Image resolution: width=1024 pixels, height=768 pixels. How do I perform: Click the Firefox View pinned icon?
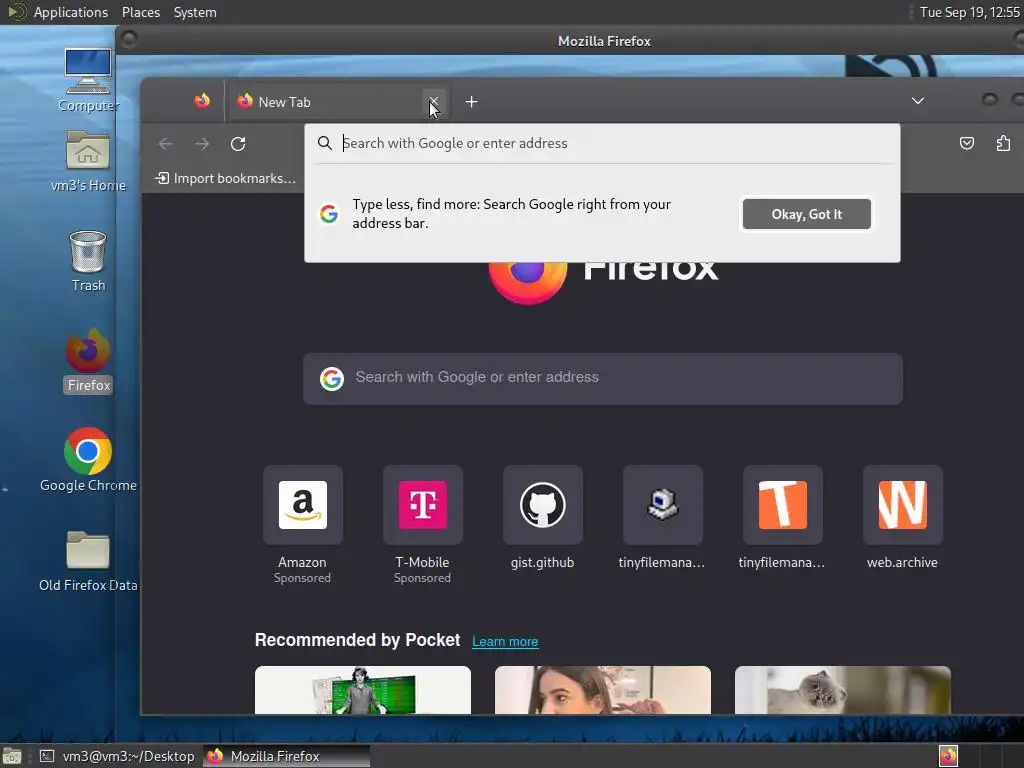pos(202,101)
